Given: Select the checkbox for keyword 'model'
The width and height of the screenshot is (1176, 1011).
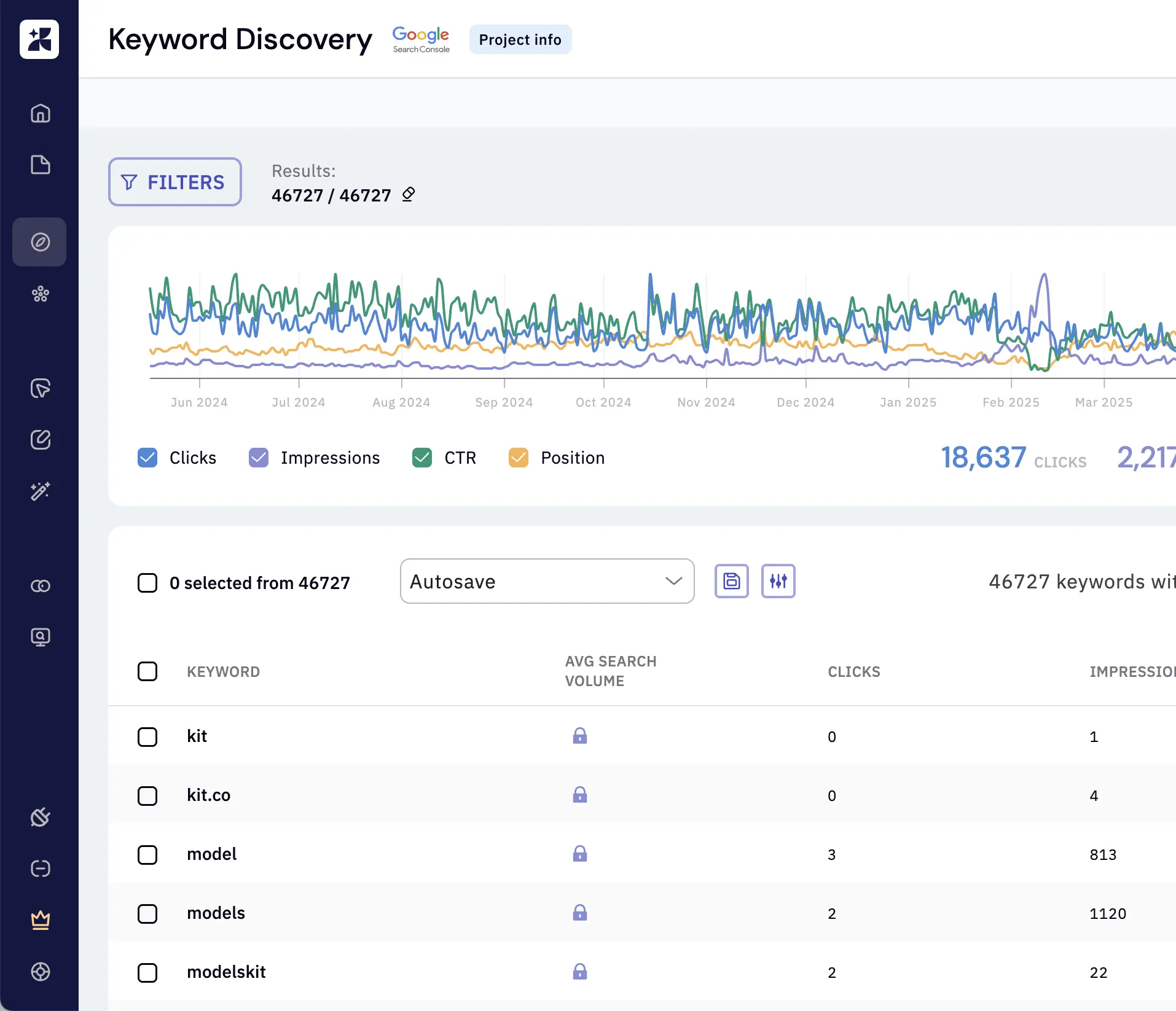Looking at the screenshot, I should coord(147,854).
